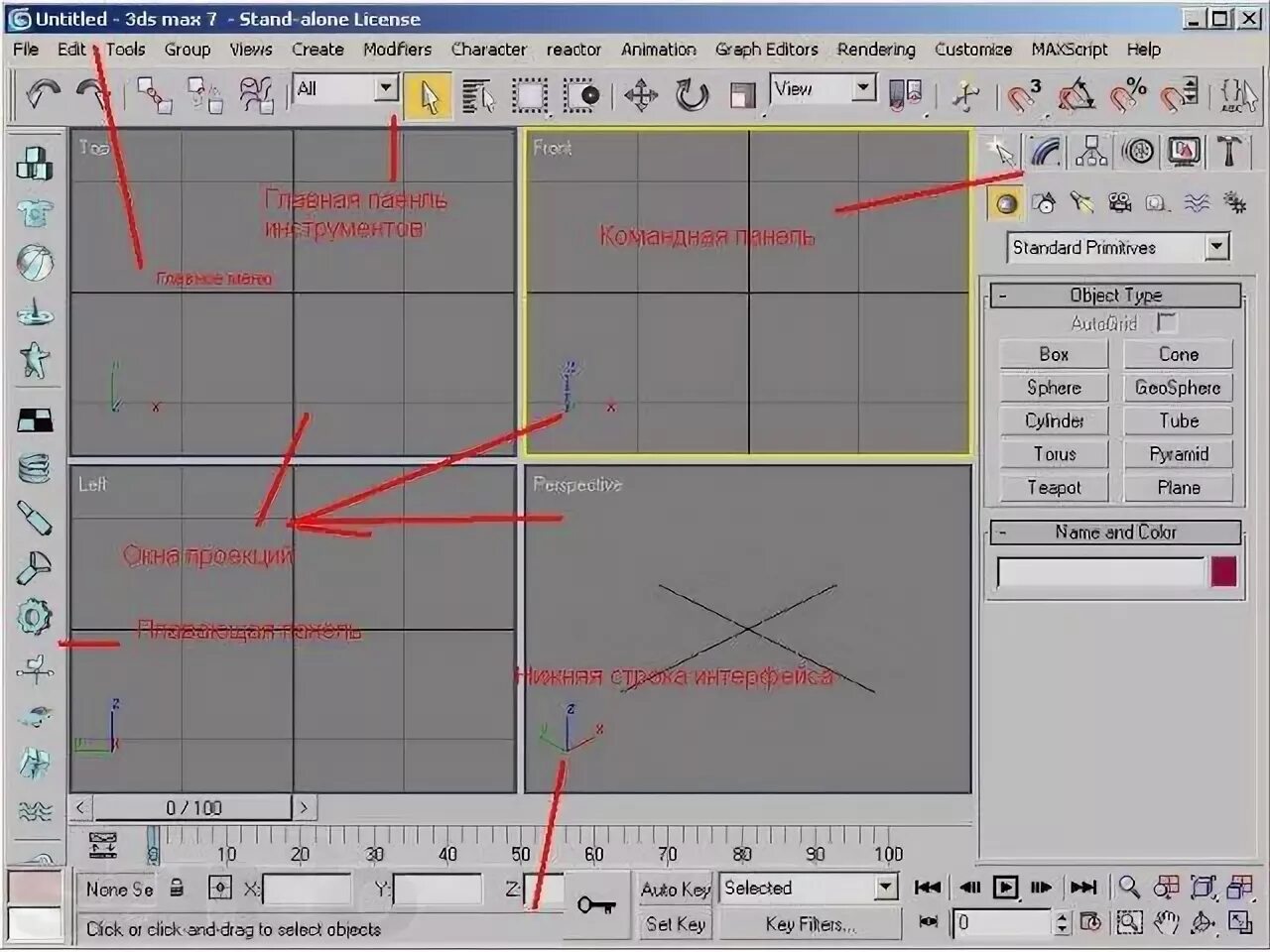Enable the Select and Manipulate tool
This screenshot has width=1270, height=952.
point(963,96)
